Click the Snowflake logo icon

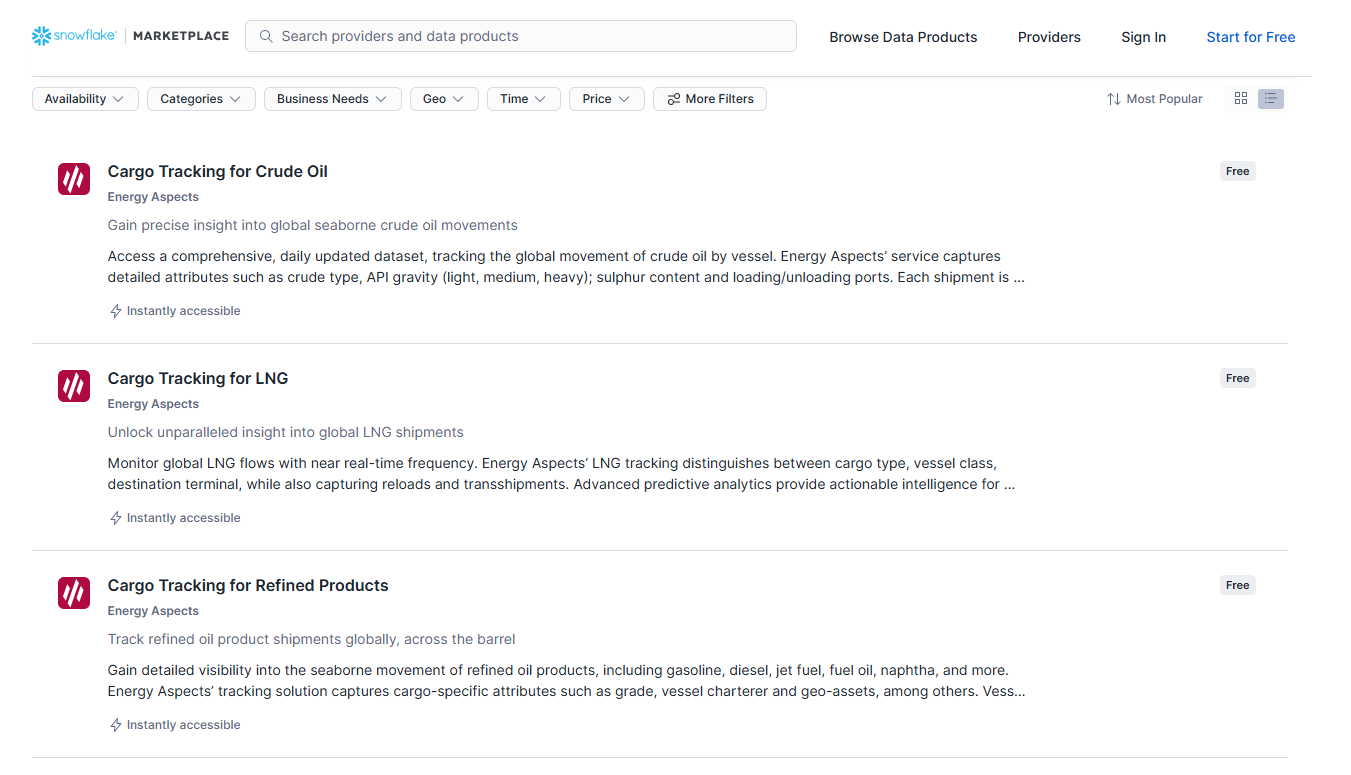click(x=39, y=35)
